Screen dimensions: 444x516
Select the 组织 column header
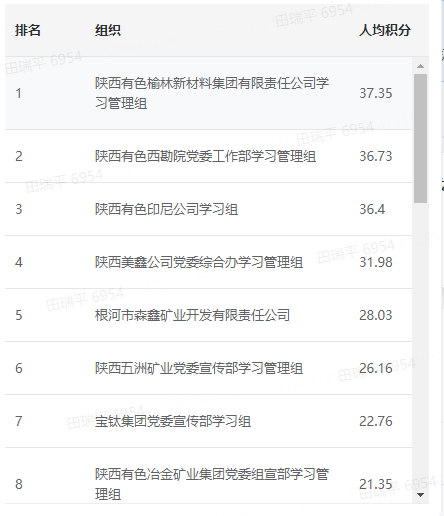pyautogui.click(x=108, y=30)
